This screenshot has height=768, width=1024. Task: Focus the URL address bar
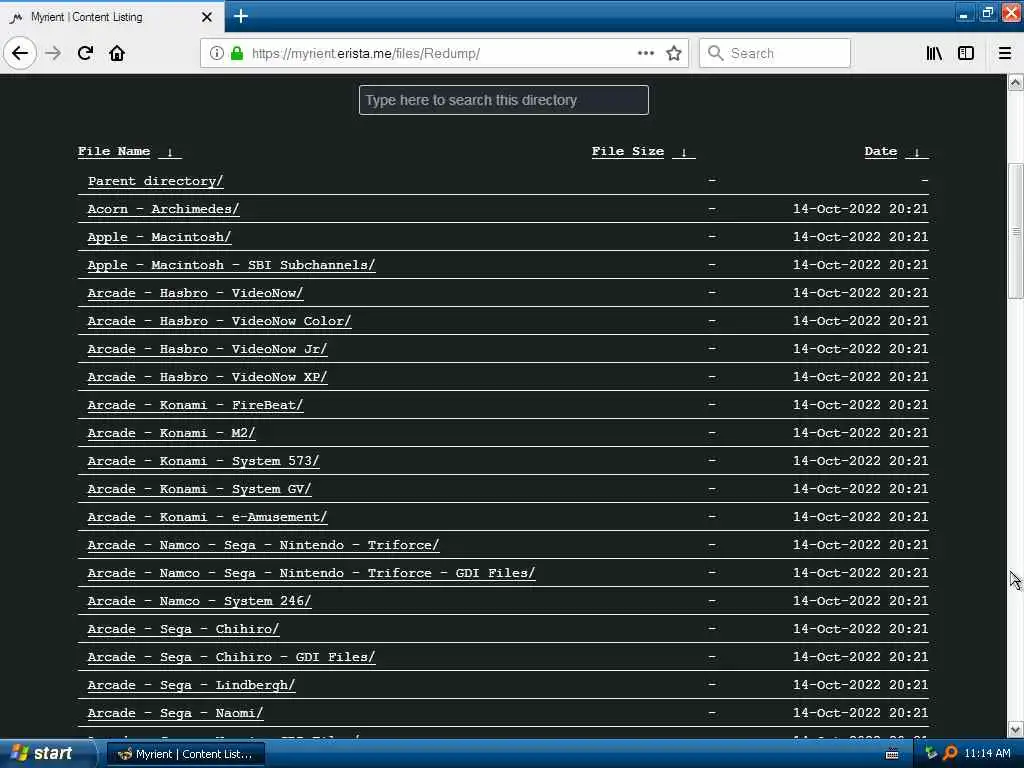[x=444, y=53]
